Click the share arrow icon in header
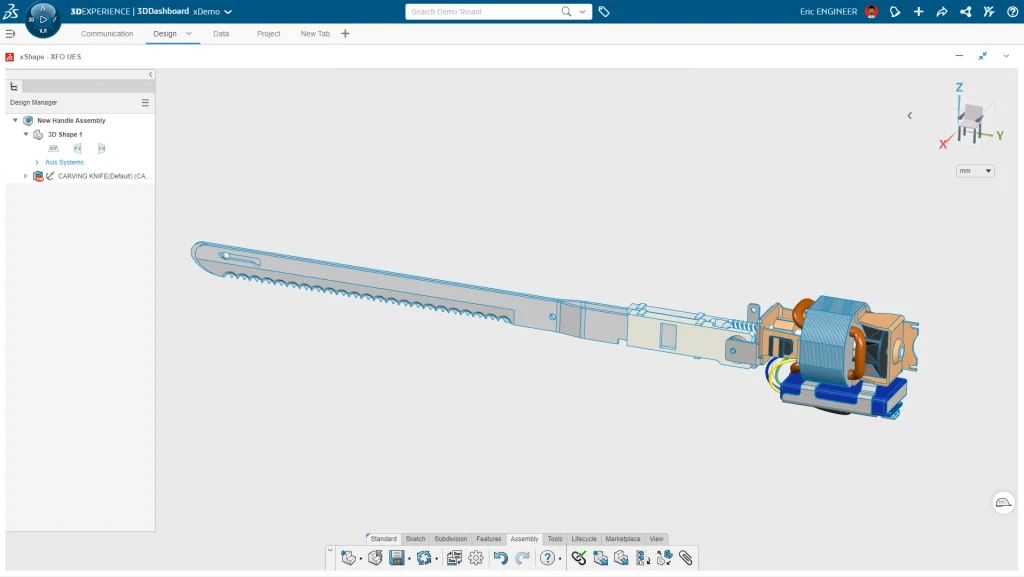 pos(942,12)
